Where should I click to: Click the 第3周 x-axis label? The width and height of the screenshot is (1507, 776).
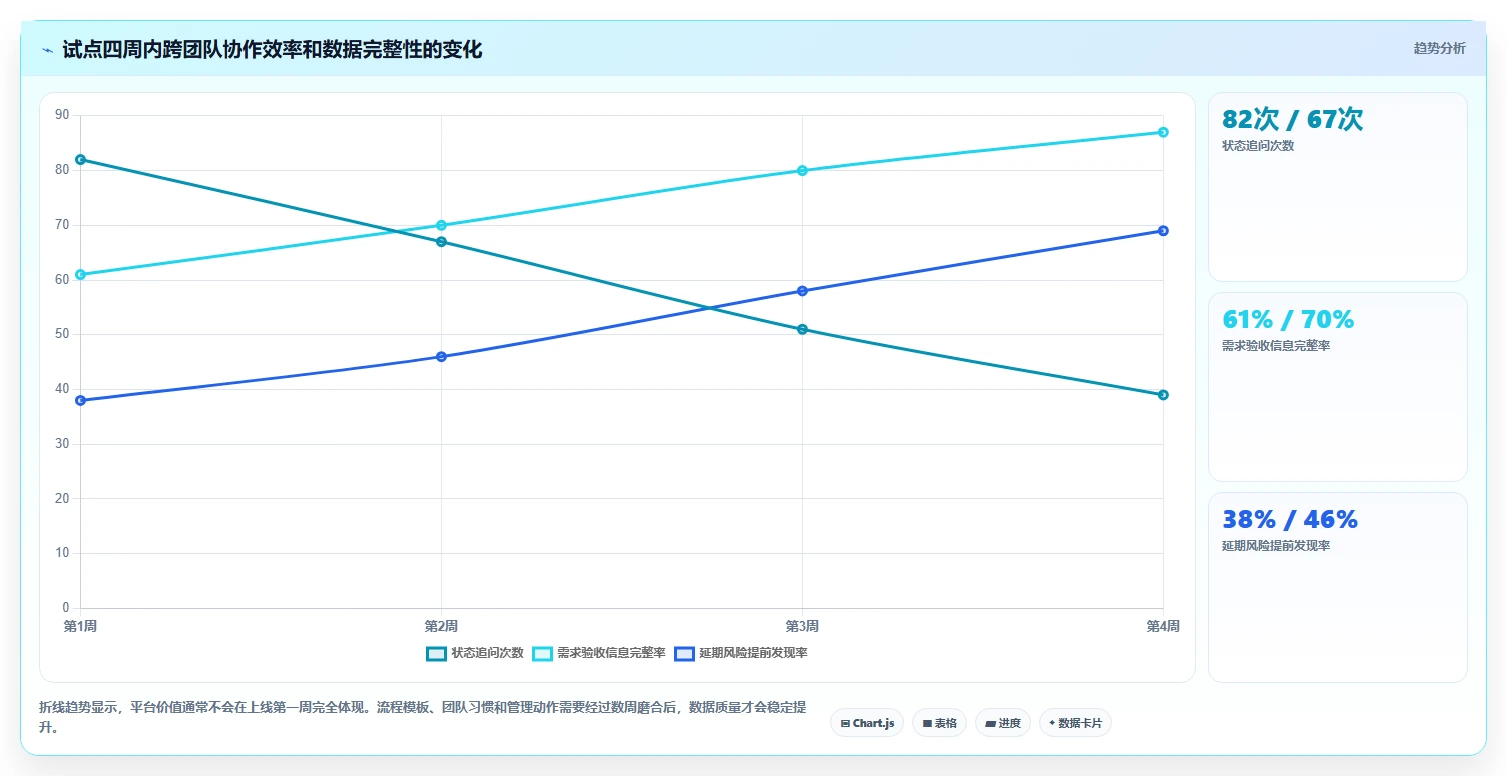(x=802, y=627)
